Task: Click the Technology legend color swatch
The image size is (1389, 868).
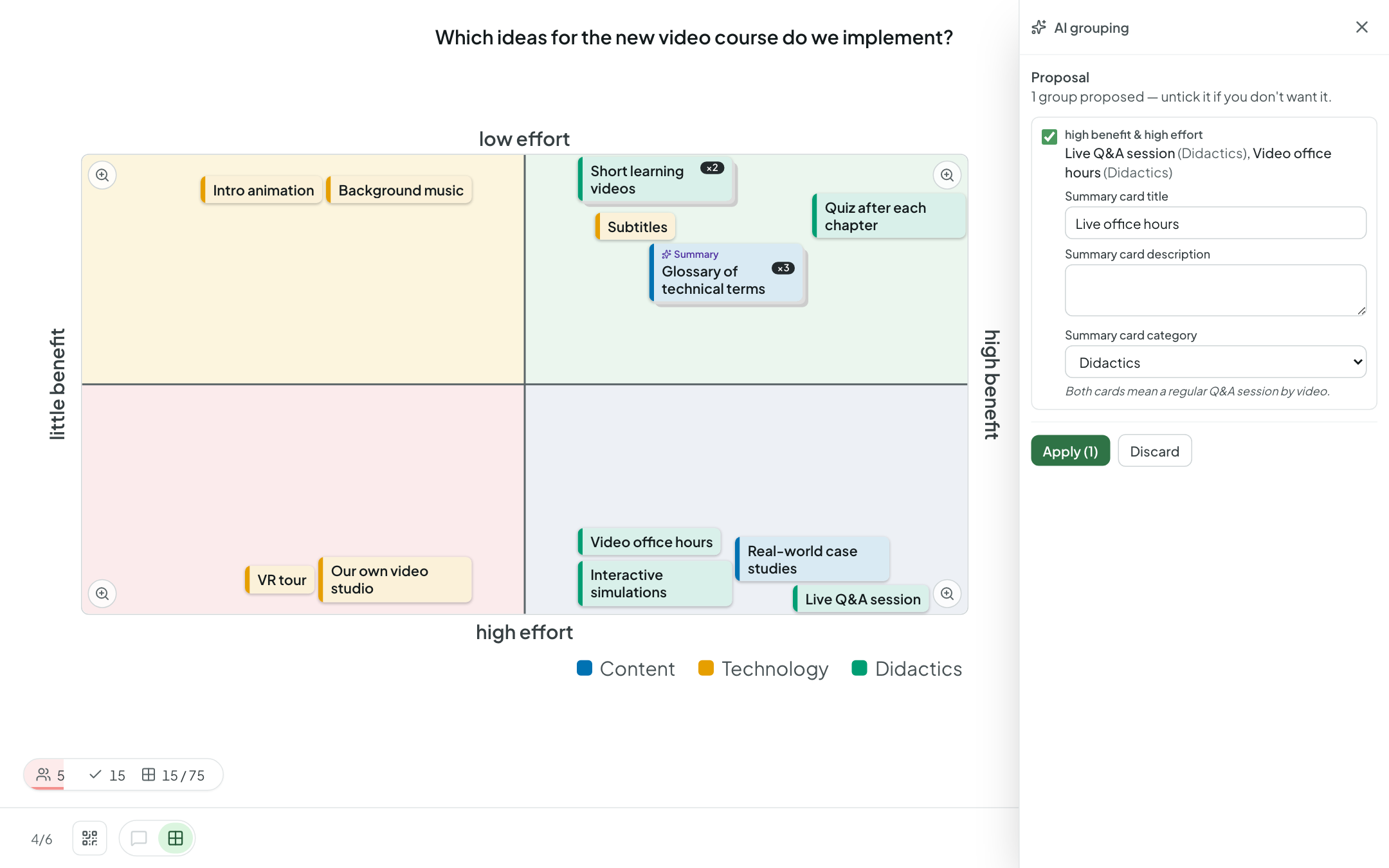Action: click(706, 668)
